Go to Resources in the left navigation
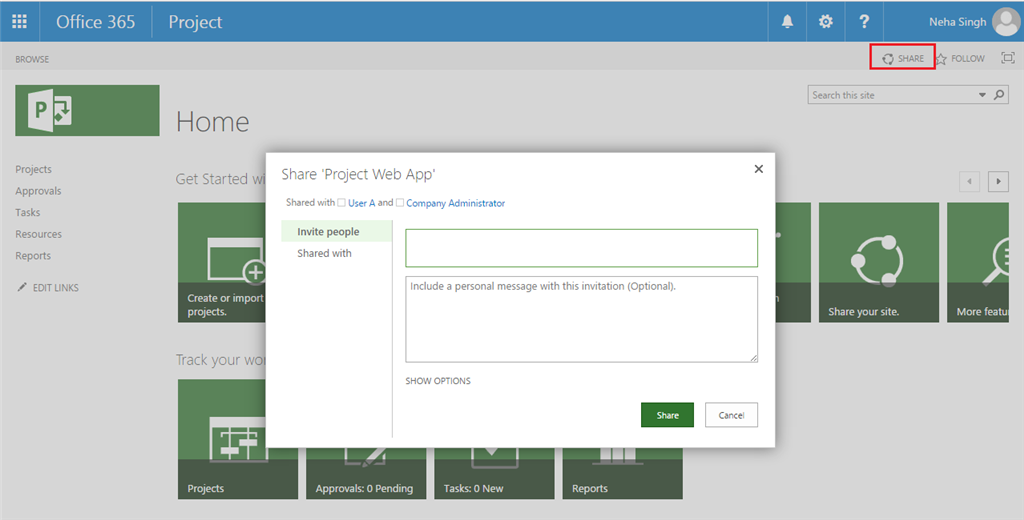The width and height of the screenshot is (1024, 520). coord(39,234)
